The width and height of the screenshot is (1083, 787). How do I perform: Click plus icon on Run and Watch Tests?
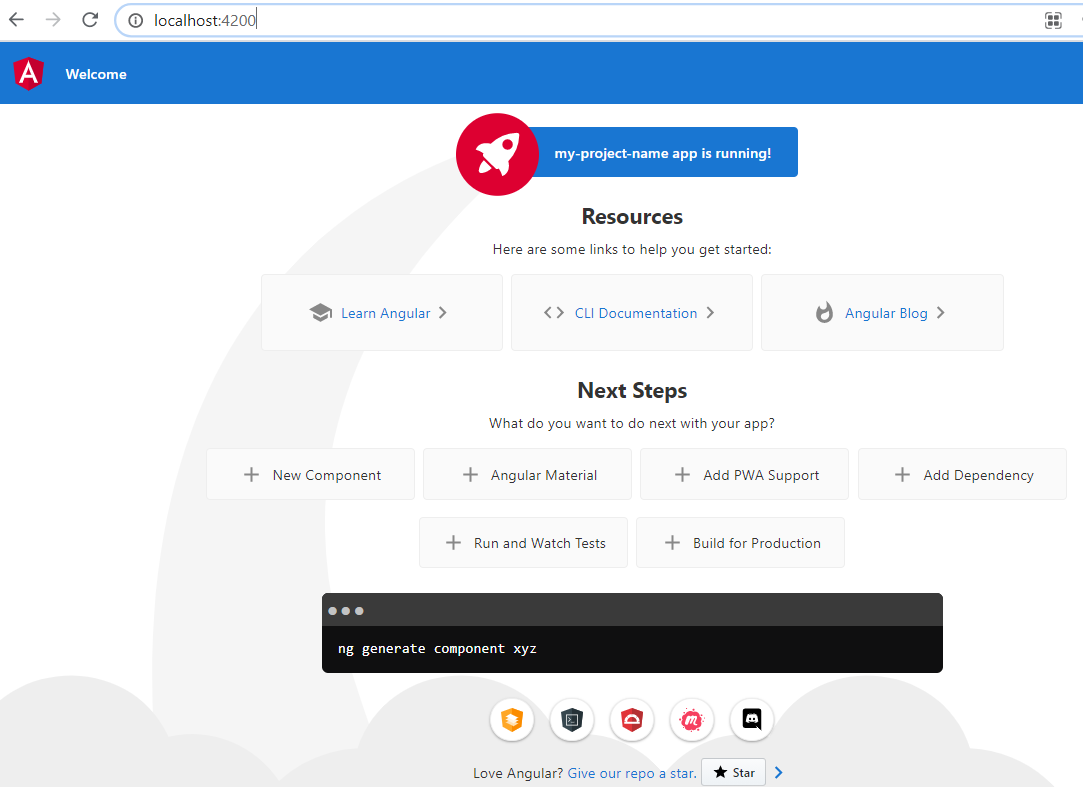coord(453,543)
